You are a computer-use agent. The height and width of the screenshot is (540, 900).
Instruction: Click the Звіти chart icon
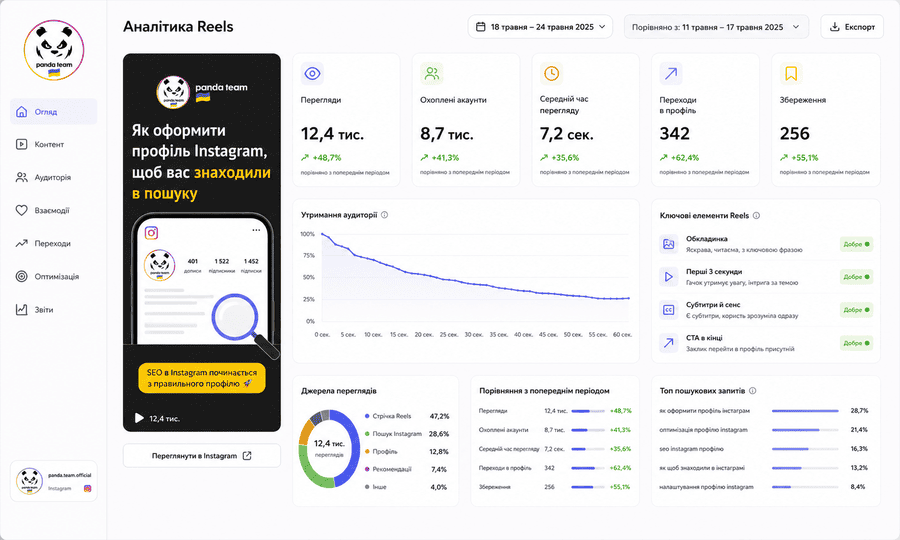(21, 310)
